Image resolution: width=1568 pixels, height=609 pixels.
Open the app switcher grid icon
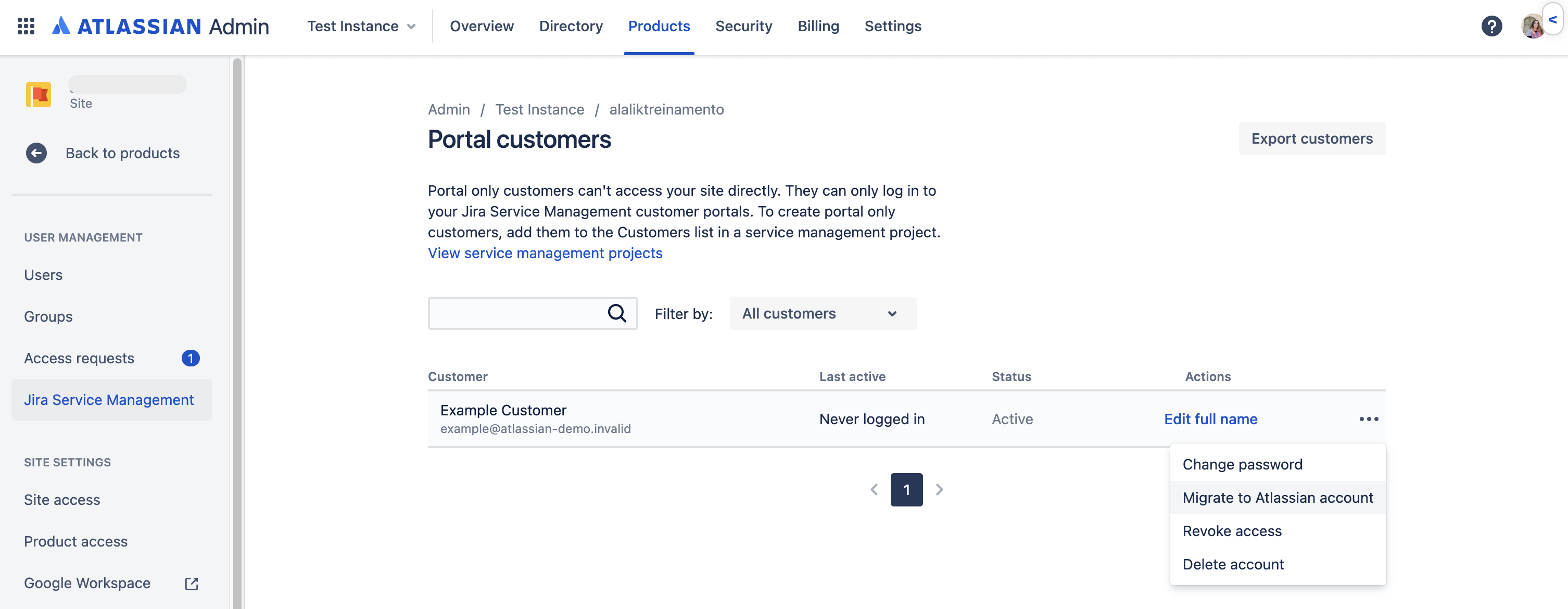[x=26, y=26]
